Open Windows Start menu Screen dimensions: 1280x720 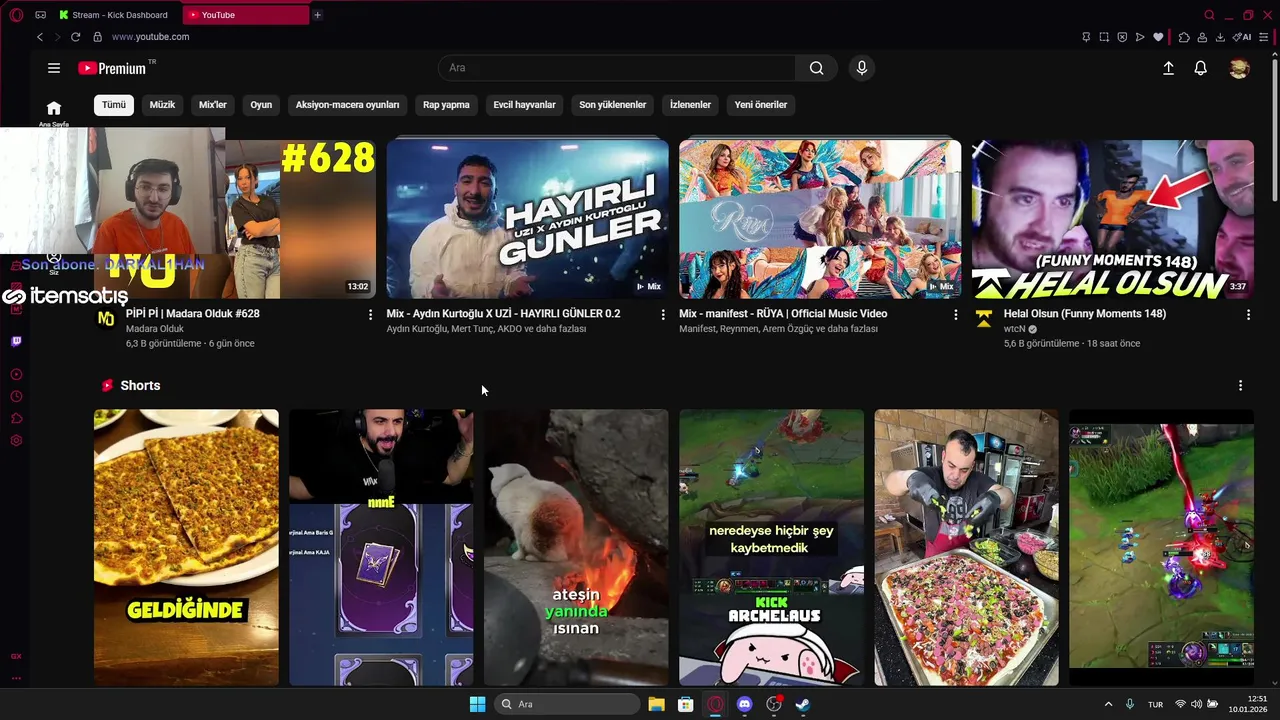coord(477,704)
